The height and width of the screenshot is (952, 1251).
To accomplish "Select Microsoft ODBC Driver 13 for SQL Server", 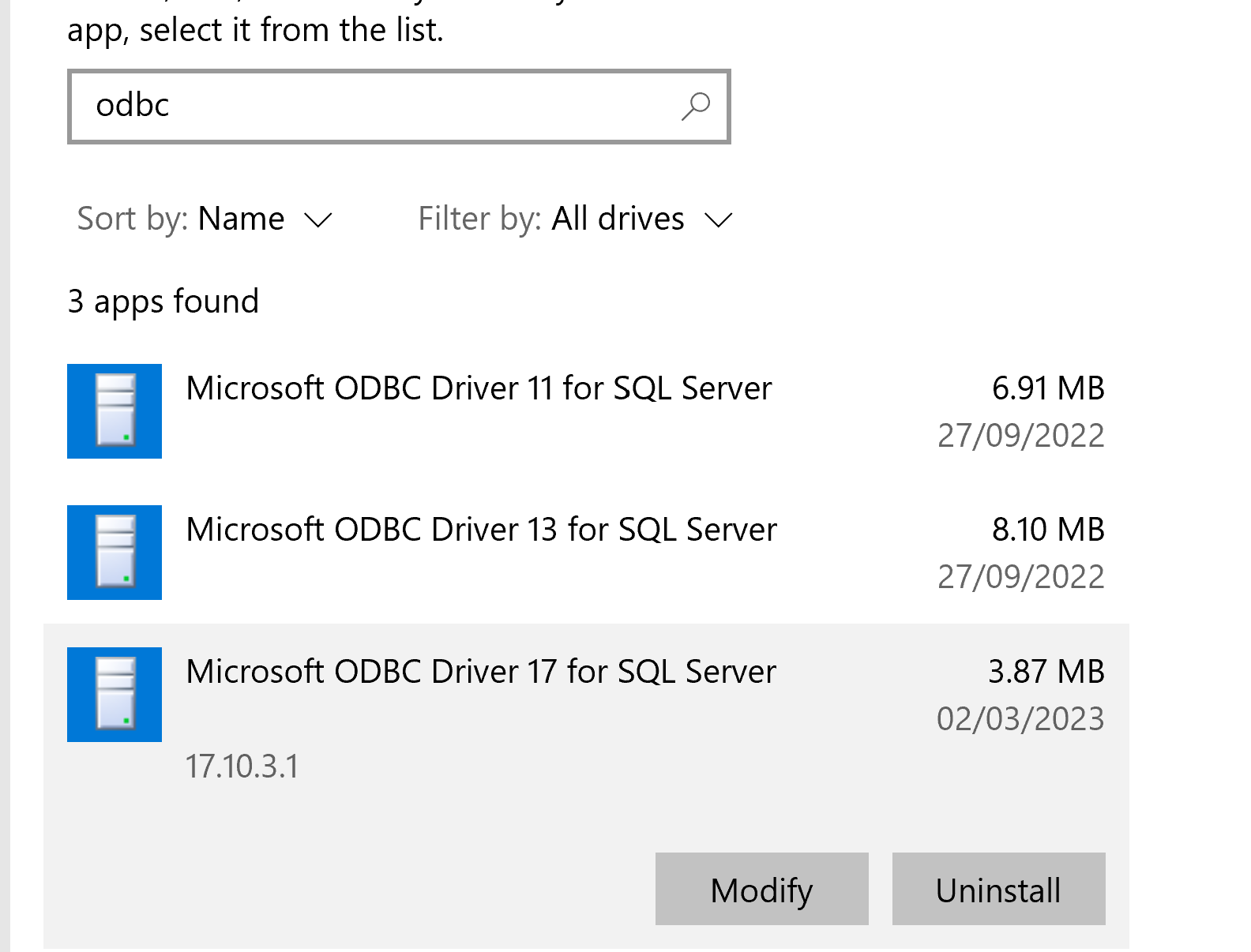I will point(481,530).
